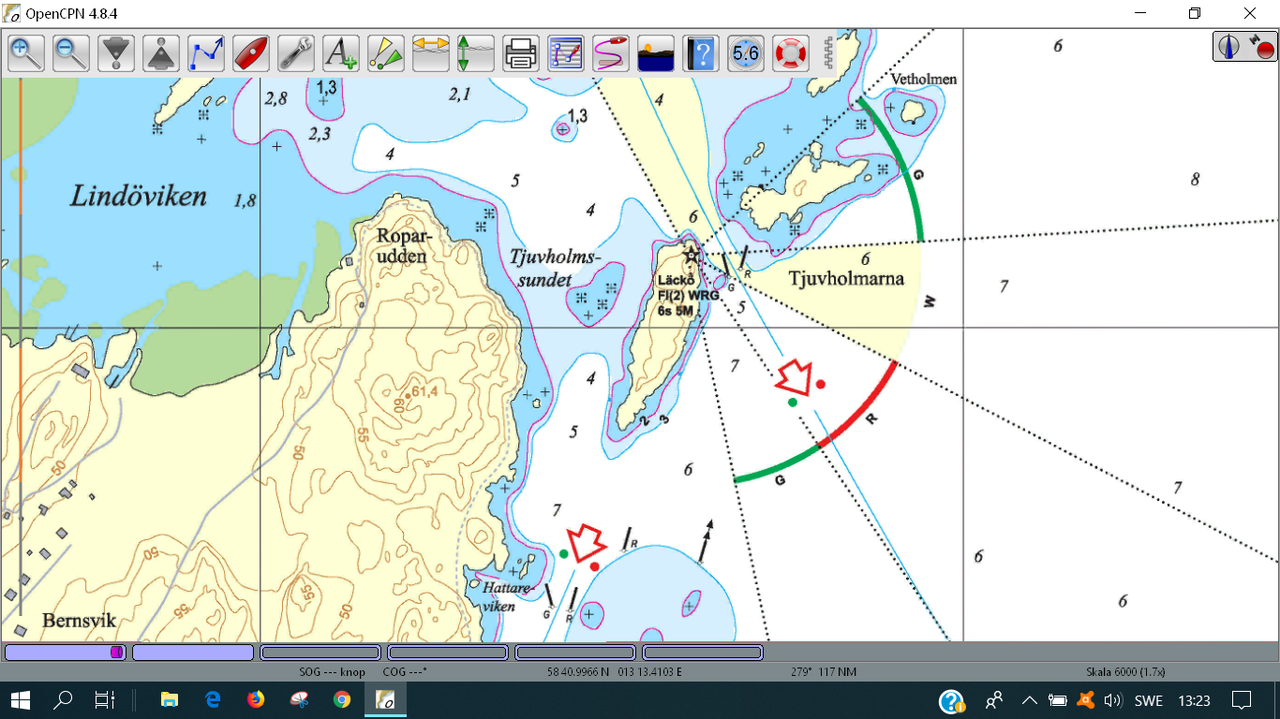Toggle track recording with the pink track icon
This screenshot has width=1280, height=719.
[611, 52]
